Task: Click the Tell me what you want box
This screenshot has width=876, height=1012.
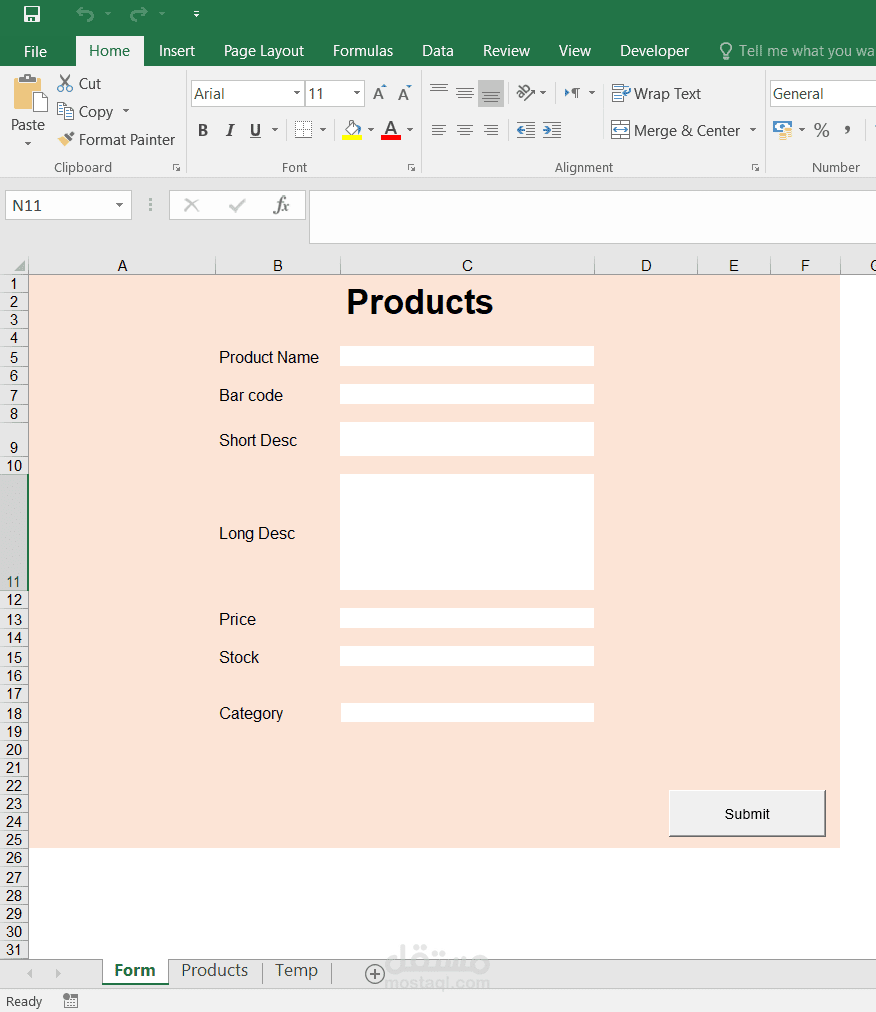Action: (797, 51)
